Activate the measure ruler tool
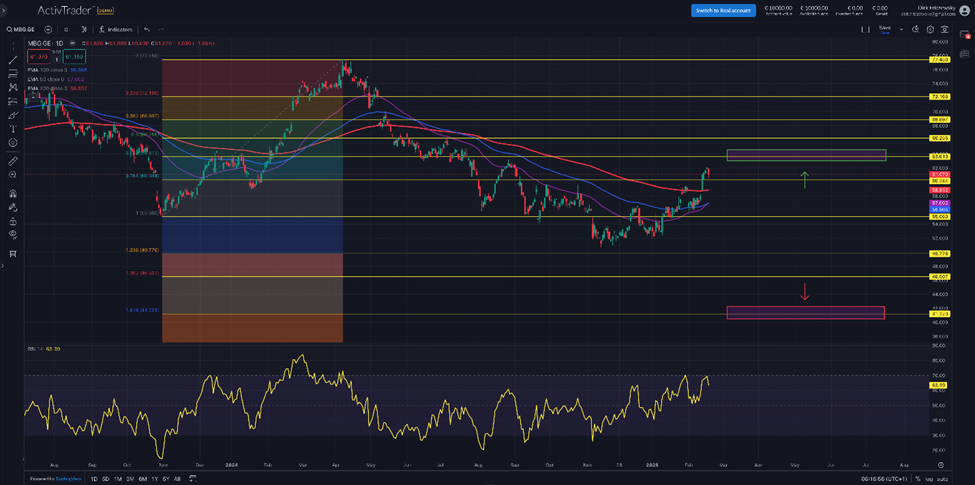This screenshot has height=485, width=975. click(12, 161)
